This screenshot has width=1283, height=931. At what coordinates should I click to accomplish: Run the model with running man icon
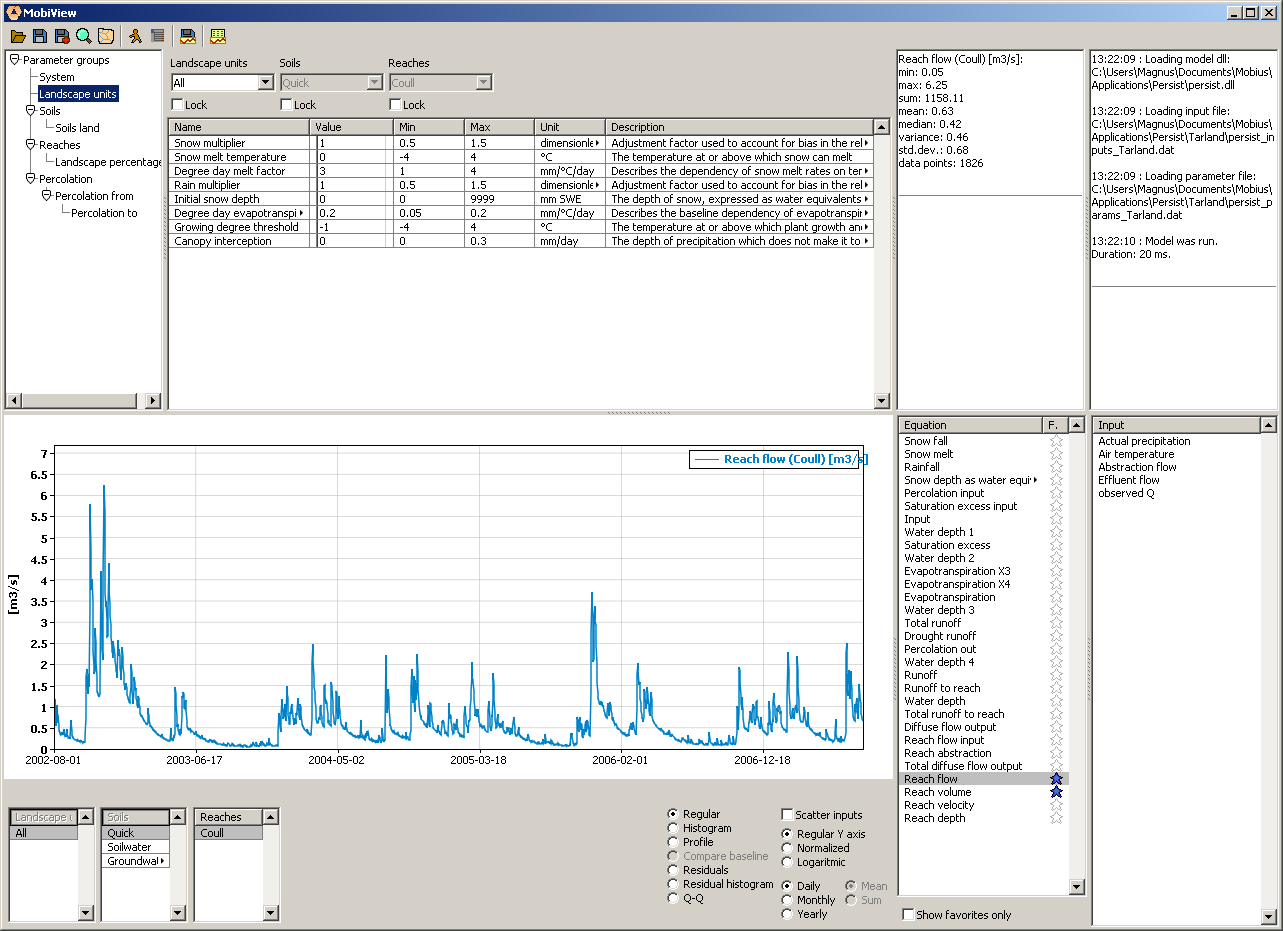pos(135,36)
